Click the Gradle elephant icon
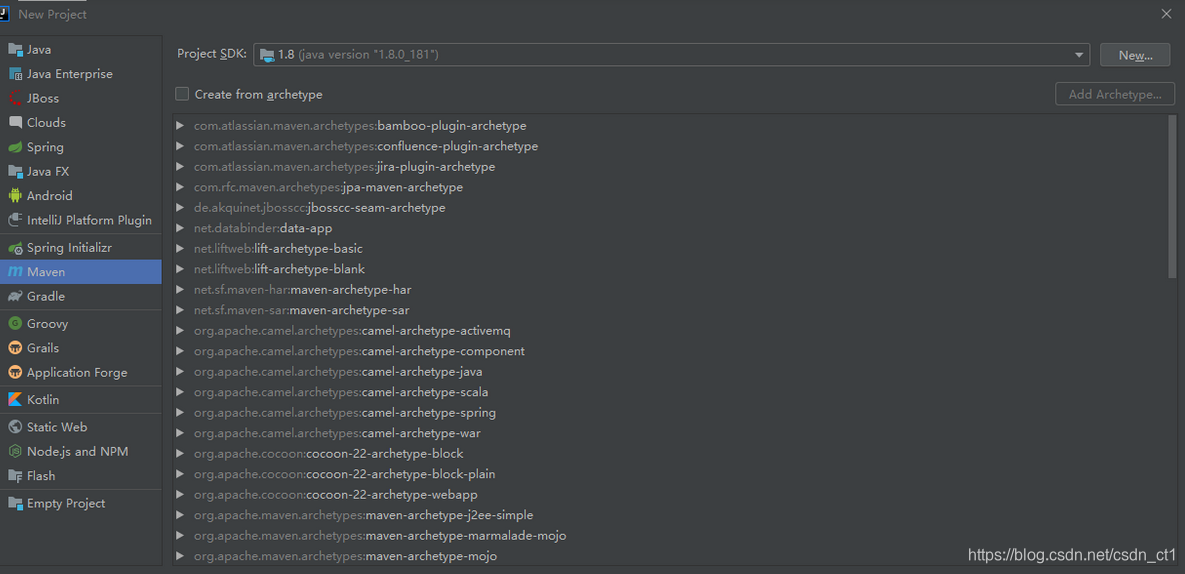Image resolution: width=1185 pixels, height=574 pixels. tap(15, 296)
